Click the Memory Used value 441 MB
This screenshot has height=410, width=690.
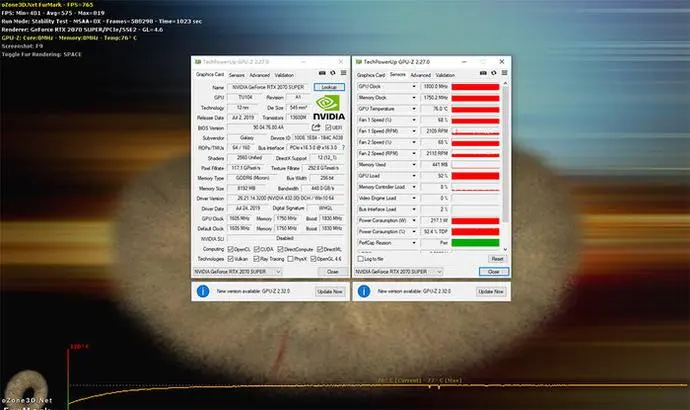click(x=435, y=165)
